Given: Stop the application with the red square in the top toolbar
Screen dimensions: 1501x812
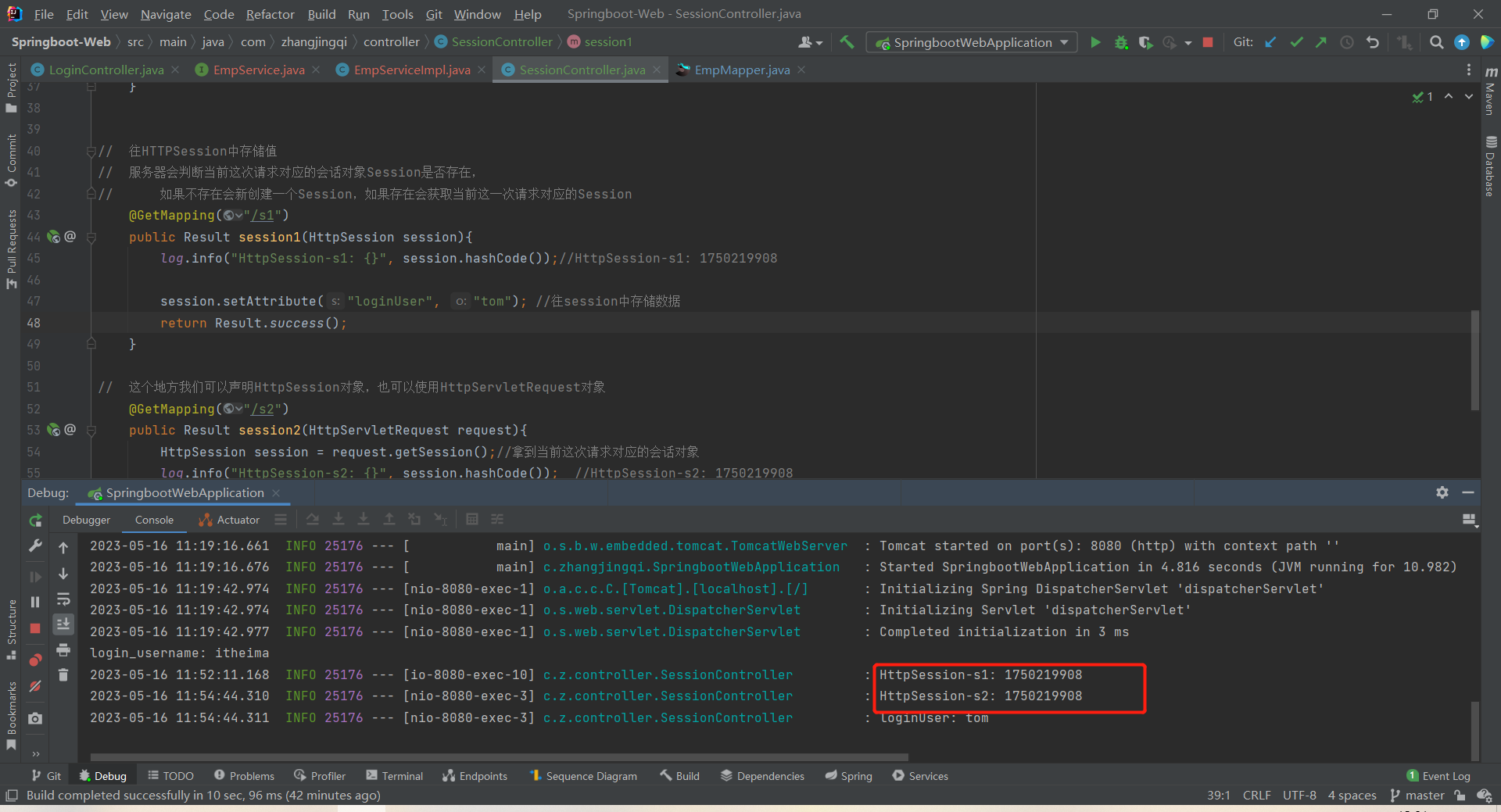Looking at the screenshot, I should click(x=1208, y=42).
